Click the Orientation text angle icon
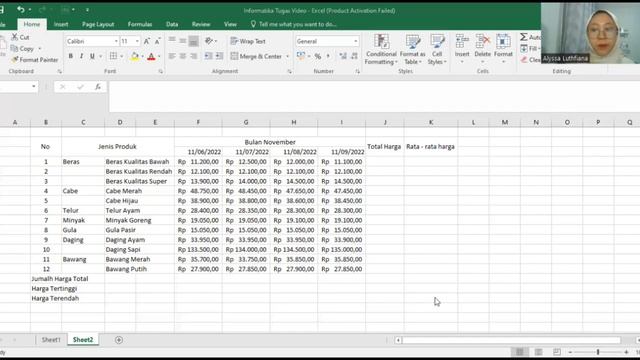This screenshot has width=640, height=360. 209,41
